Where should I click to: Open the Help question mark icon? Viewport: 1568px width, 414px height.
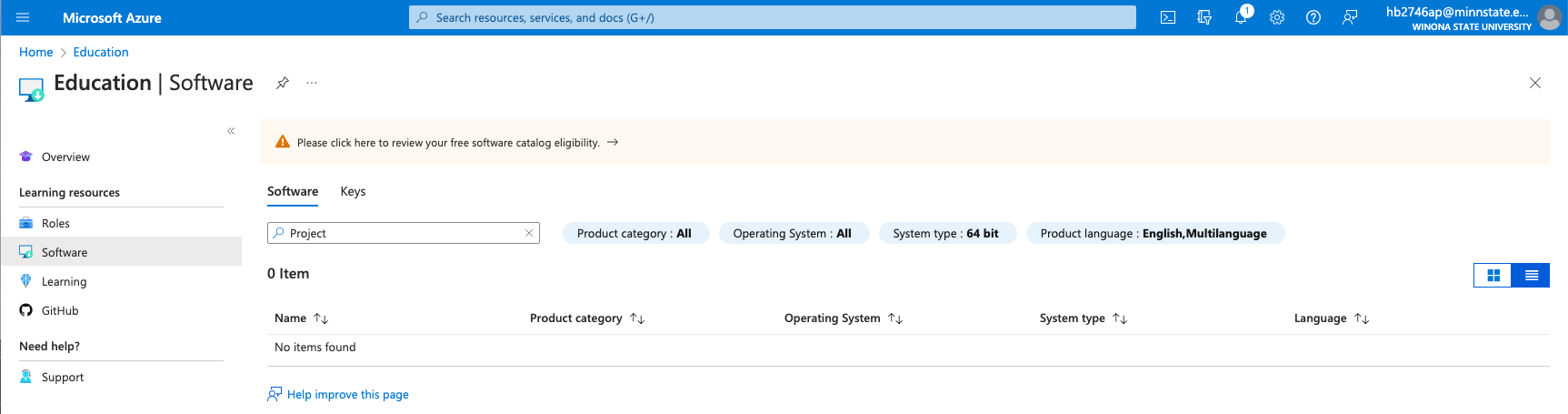coord(1313,17)
